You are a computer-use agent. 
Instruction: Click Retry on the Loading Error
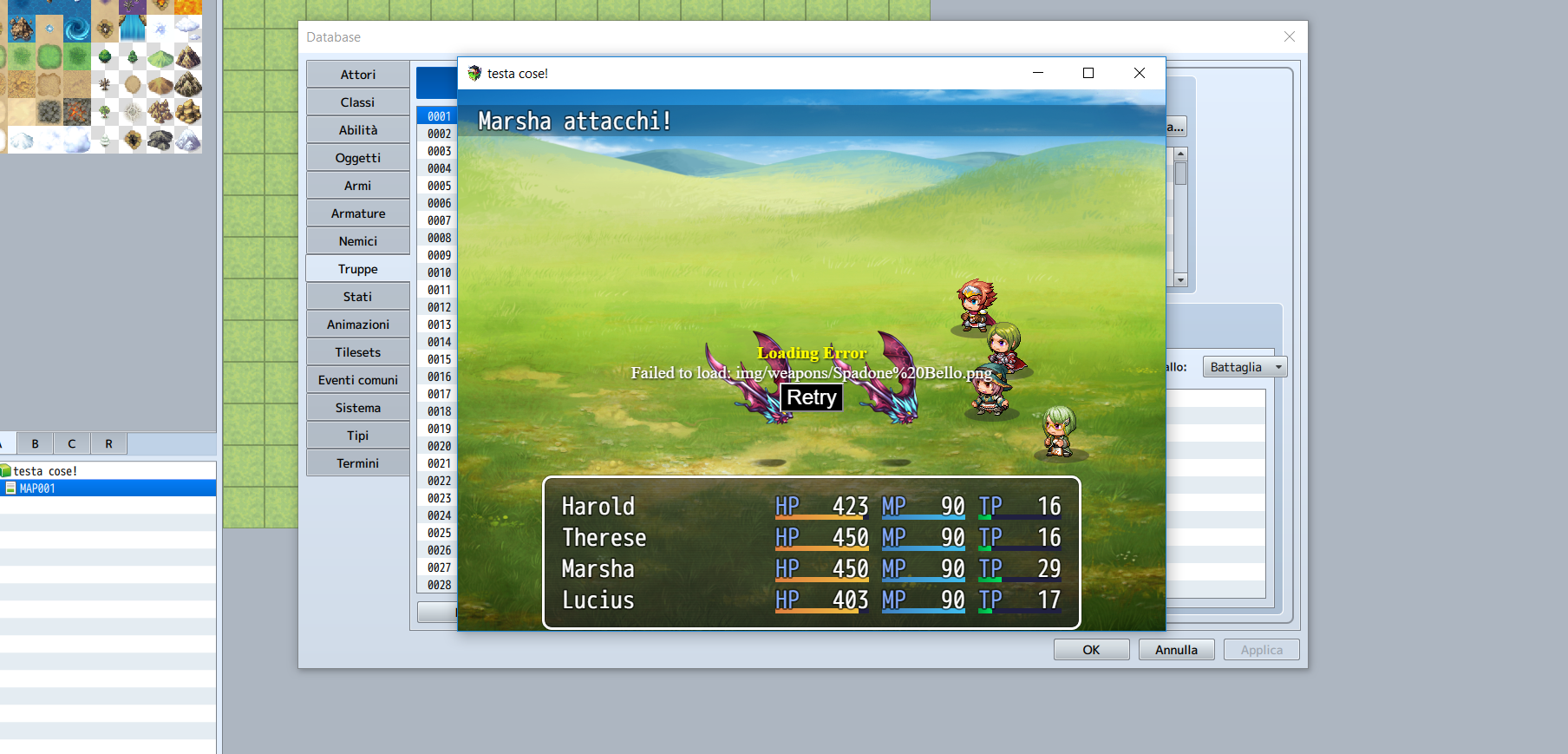(x=812, y=397)
